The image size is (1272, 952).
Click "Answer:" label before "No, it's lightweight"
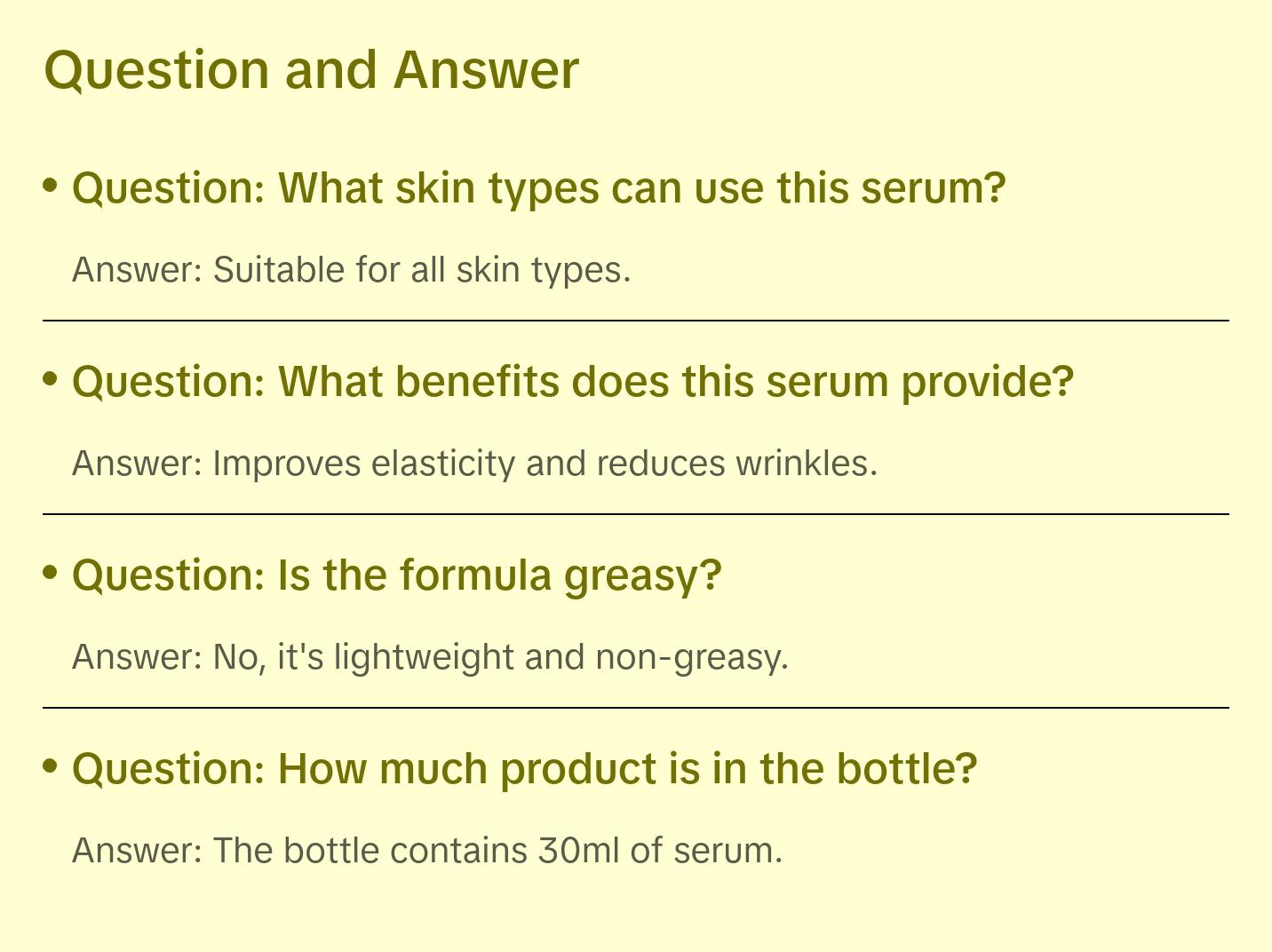138,657
